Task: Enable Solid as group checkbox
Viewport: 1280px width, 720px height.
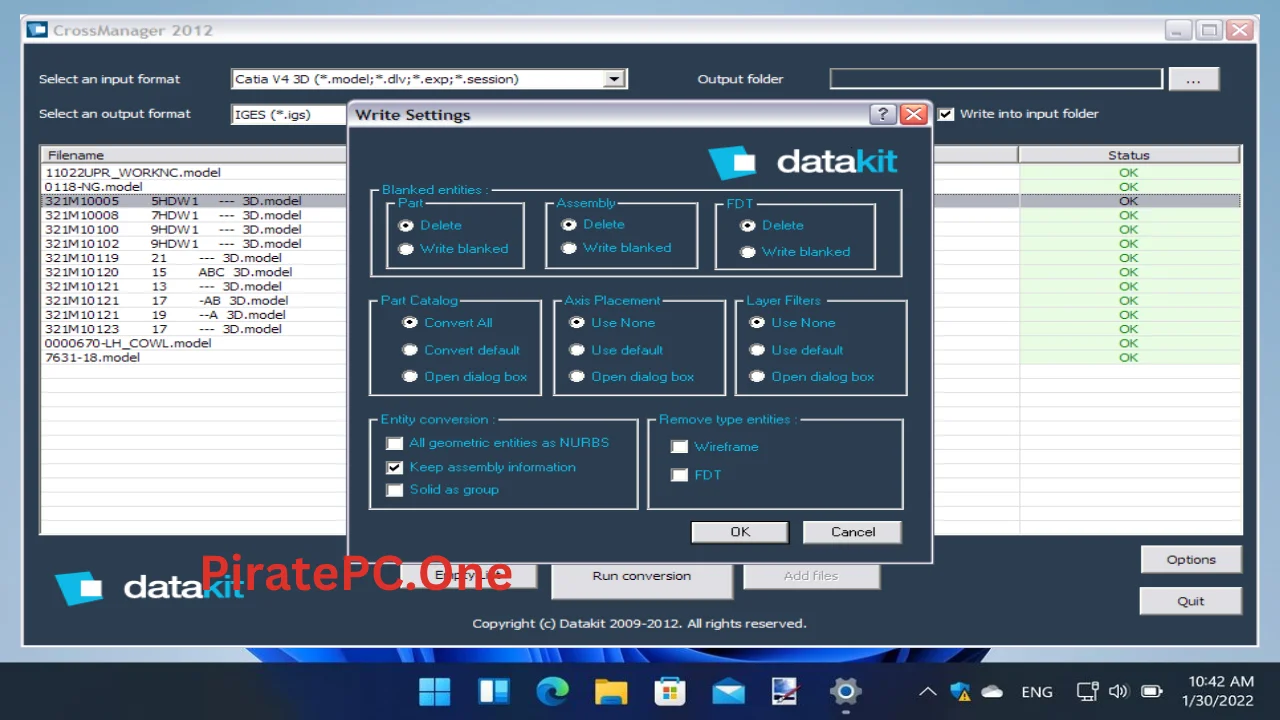Action: click(395, 490)
